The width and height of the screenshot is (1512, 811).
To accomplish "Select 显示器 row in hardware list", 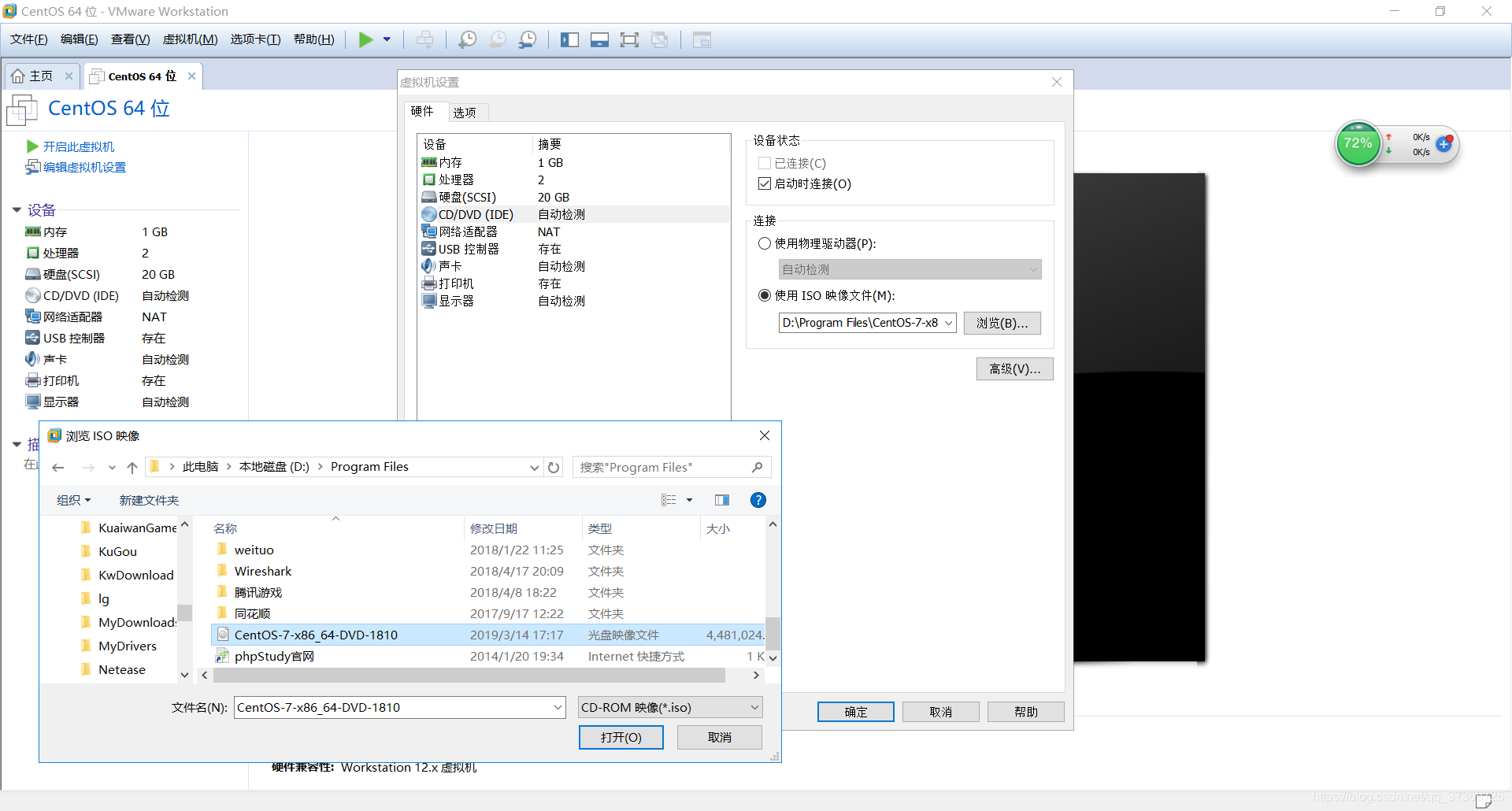I will click(x=574, y=301).
